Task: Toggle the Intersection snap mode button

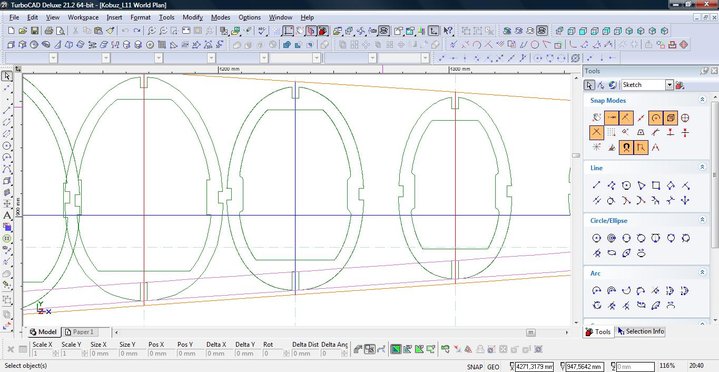Action: tap(597, 133)
